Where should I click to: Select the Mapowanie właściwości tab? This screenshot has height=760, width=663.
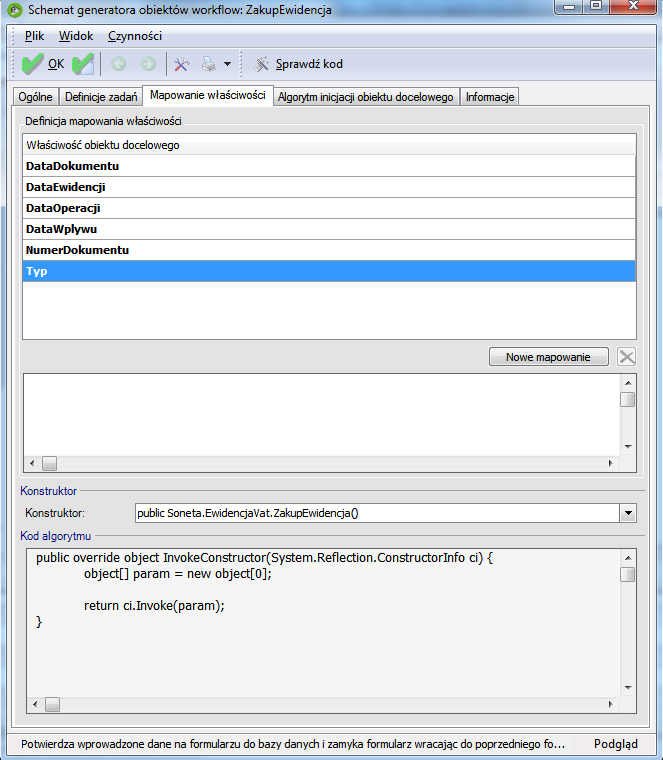coord(208,95)
